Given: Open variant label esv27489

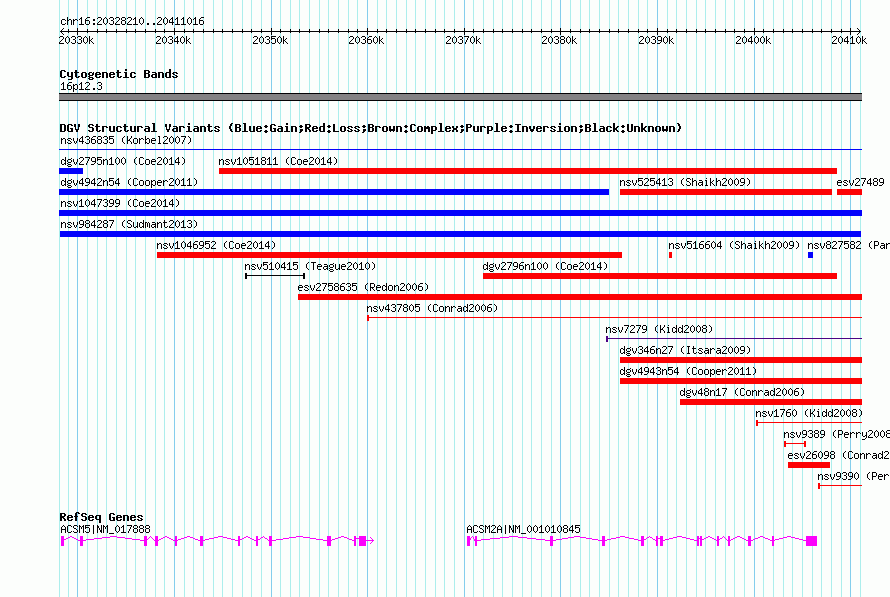Looking at the screenshot, I should 860,182.
